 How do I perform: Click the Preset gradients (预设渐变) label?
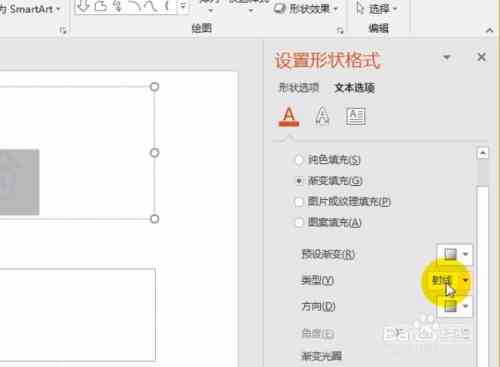(x=328, y=254)
